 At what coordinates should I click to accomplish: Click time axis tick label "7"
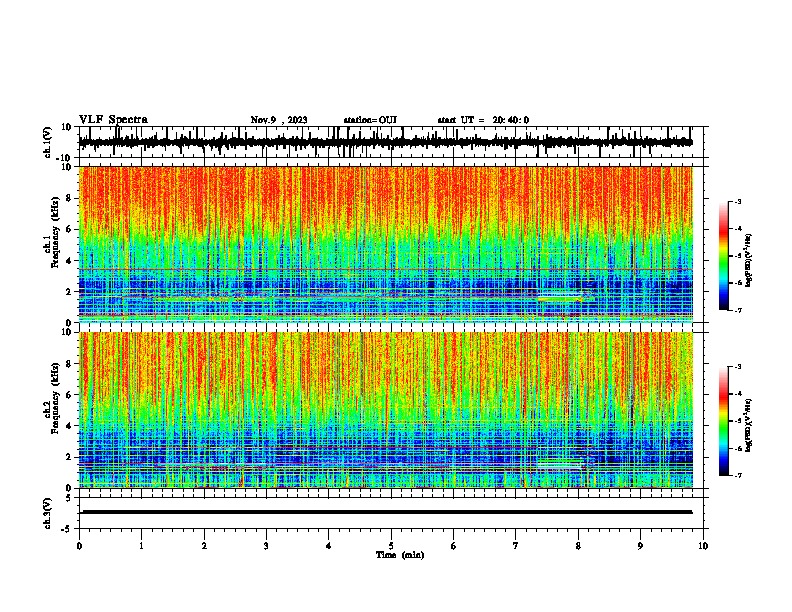click(x=516, y=546)
